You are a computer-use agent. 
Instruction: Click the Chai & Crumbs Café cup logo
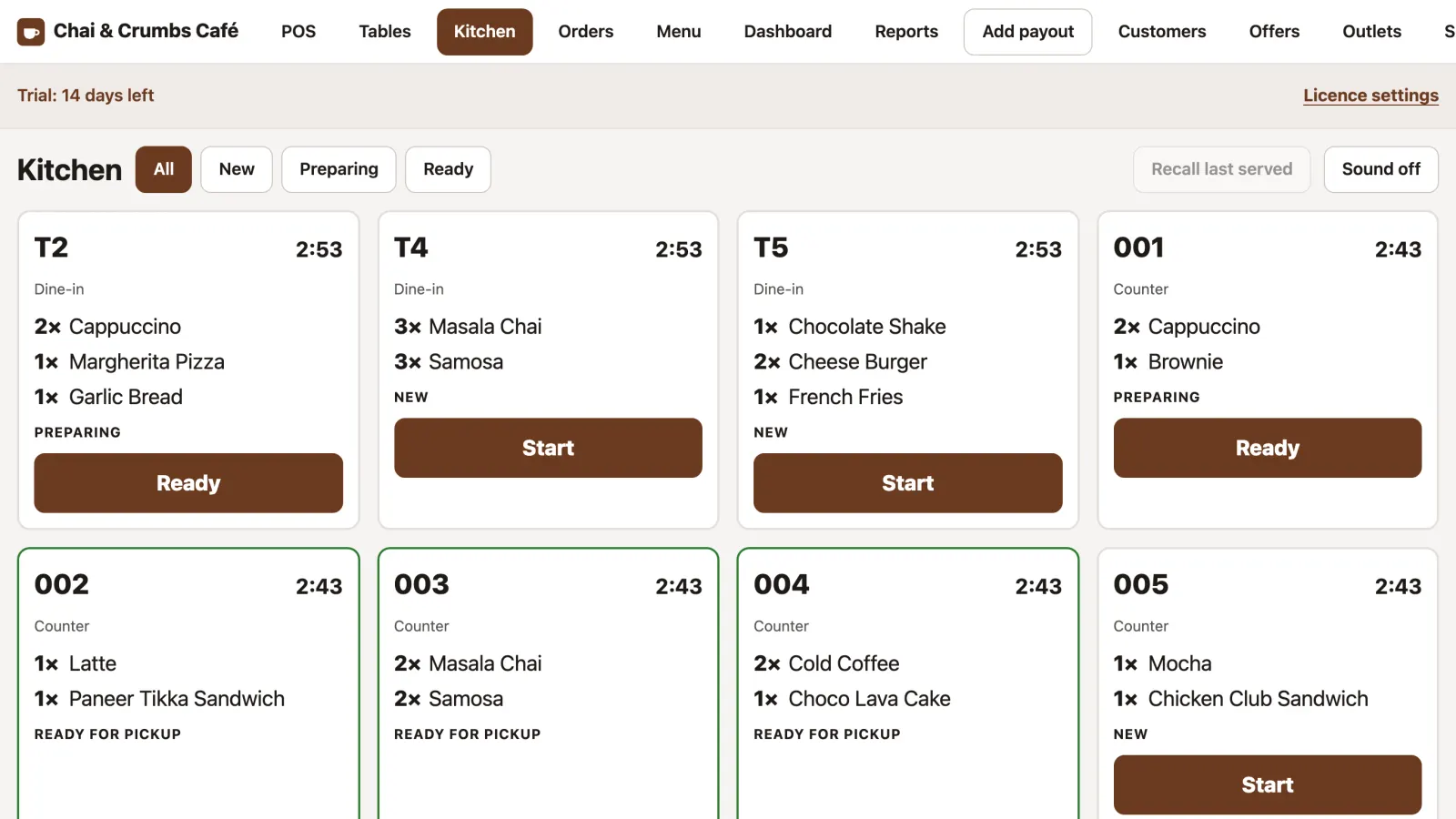point(31,32)
